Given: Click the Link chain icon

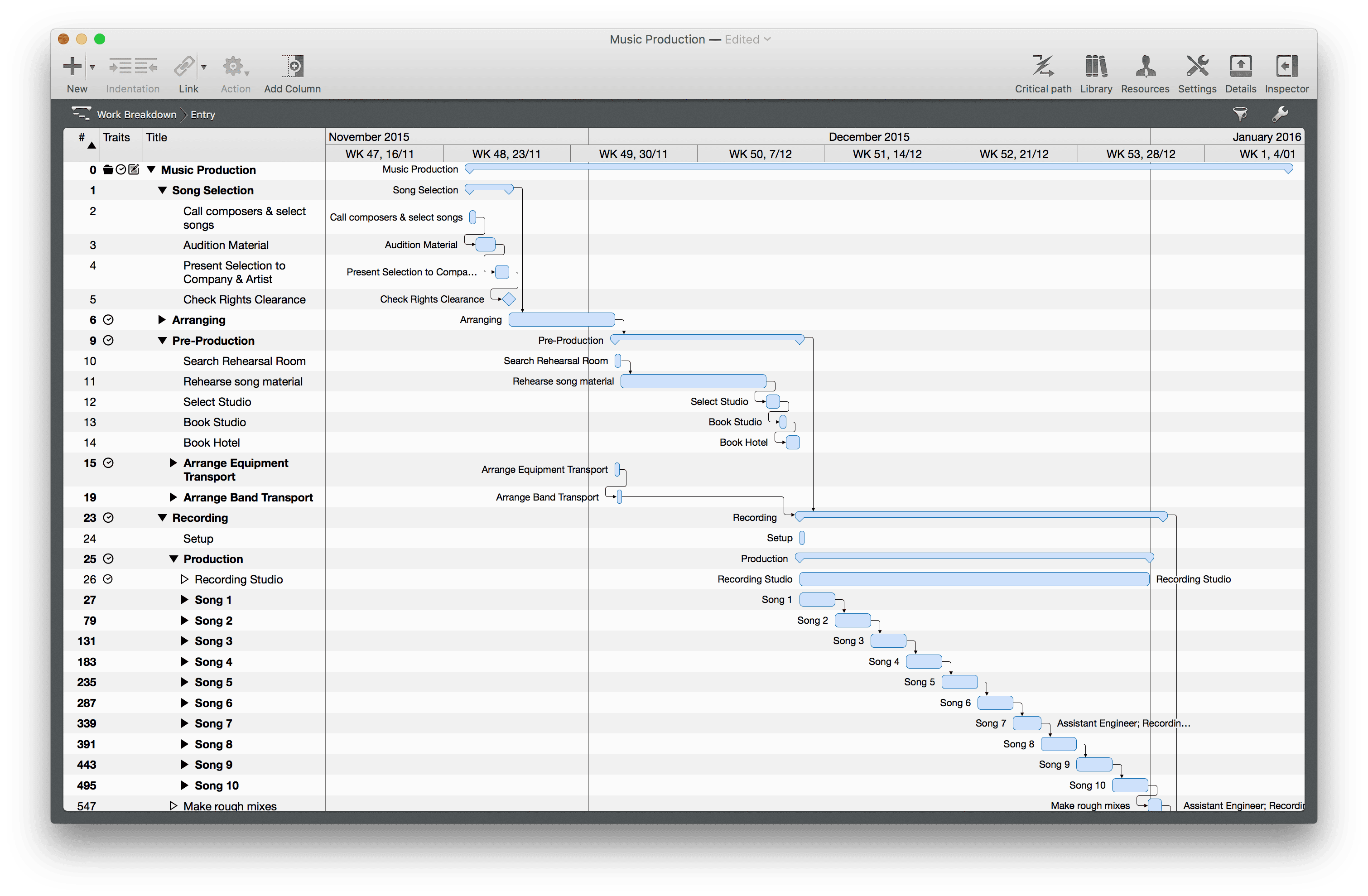Looking at the screenshot, I should tap(184, 67).
